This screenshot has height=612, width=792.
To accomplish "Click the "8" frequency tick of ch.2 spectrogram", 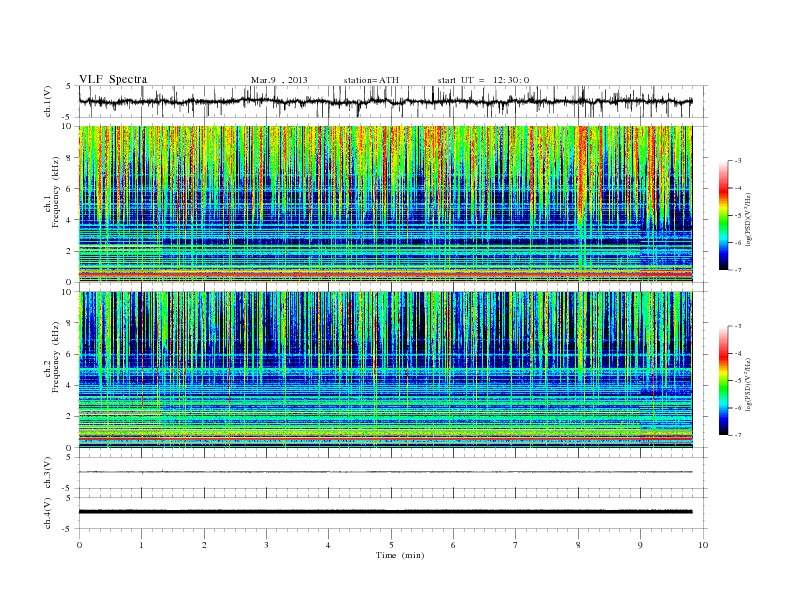I will pos(70,323).
